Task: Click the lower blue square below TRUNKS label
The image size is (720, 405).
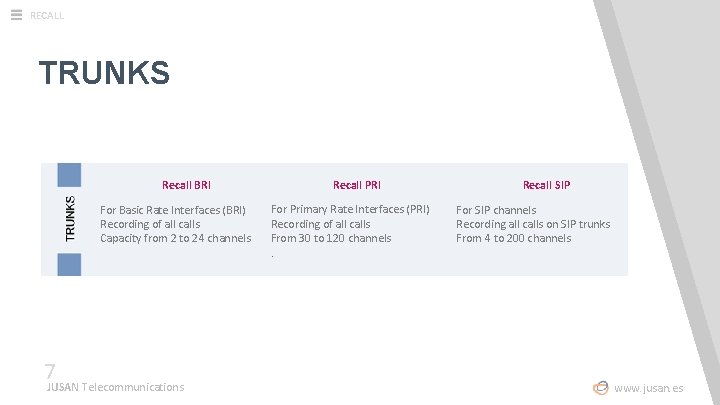Action: [x=69, y=265]
